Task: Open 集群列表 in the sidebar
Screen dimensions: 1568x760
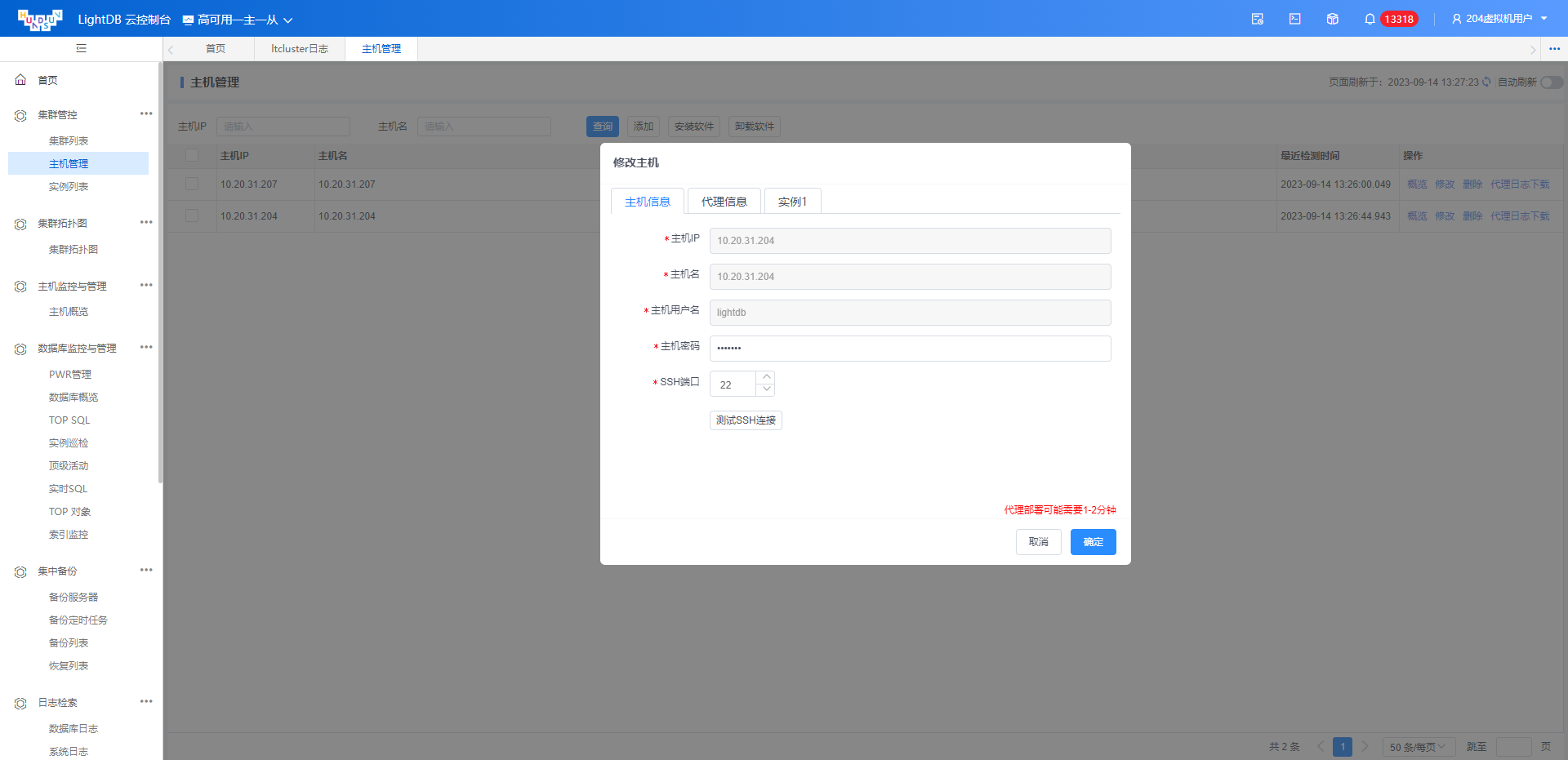Action: point(69,141)
